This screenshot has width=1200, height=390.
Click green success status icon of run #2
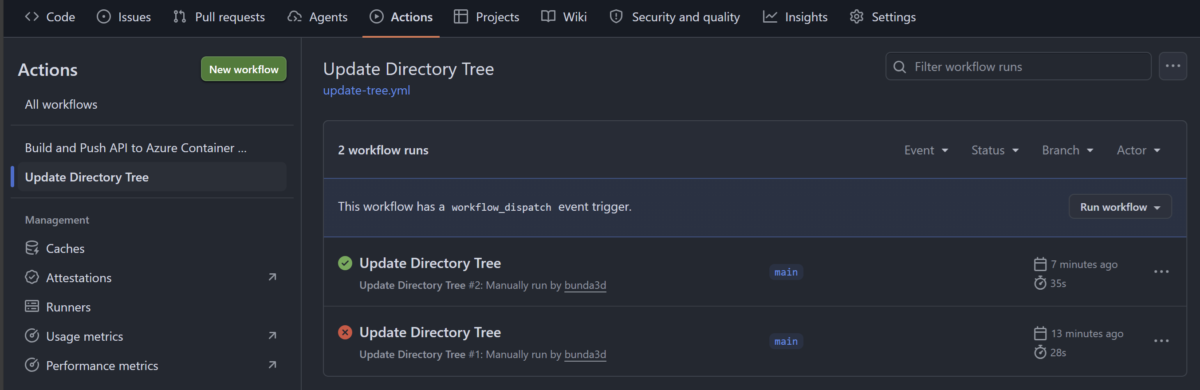(345, 263)
